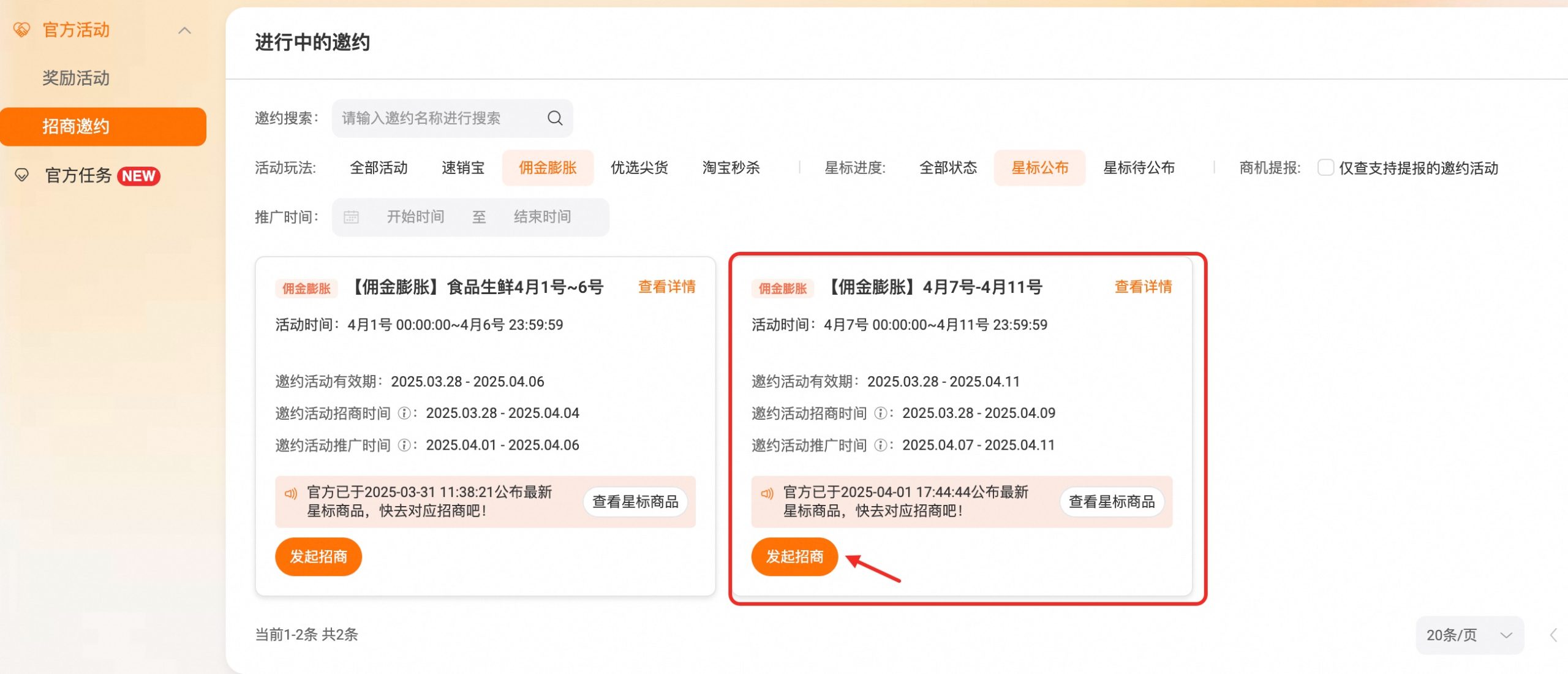Click speaker icon in 03-31 announcement

(290, 493)
